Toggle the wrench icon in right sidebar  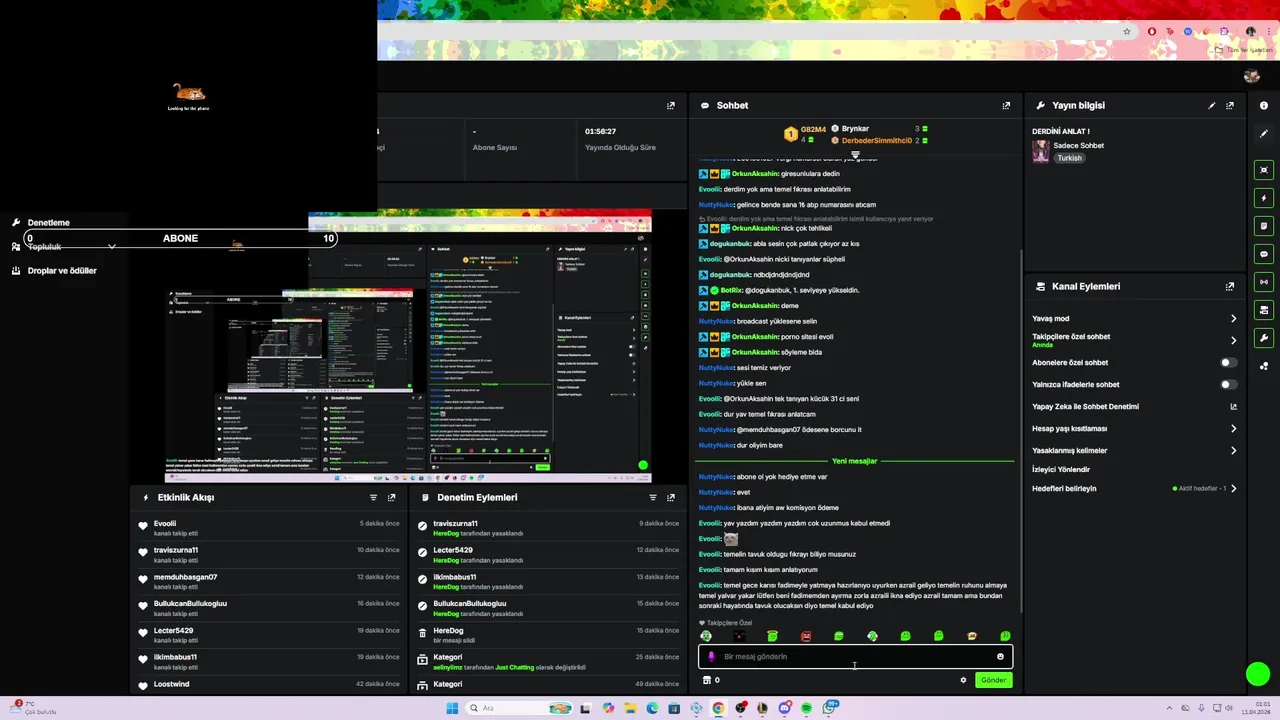1264,338
